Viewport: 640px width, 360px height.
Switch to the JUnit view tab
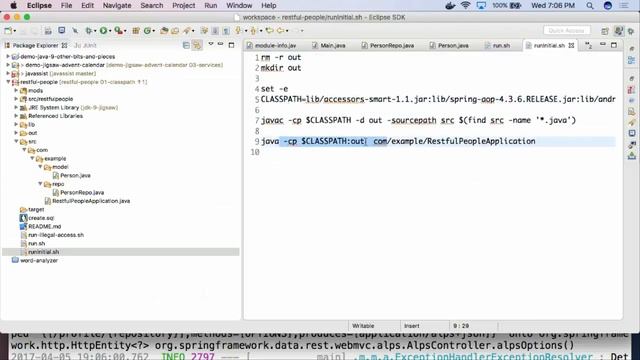(85, 45)
